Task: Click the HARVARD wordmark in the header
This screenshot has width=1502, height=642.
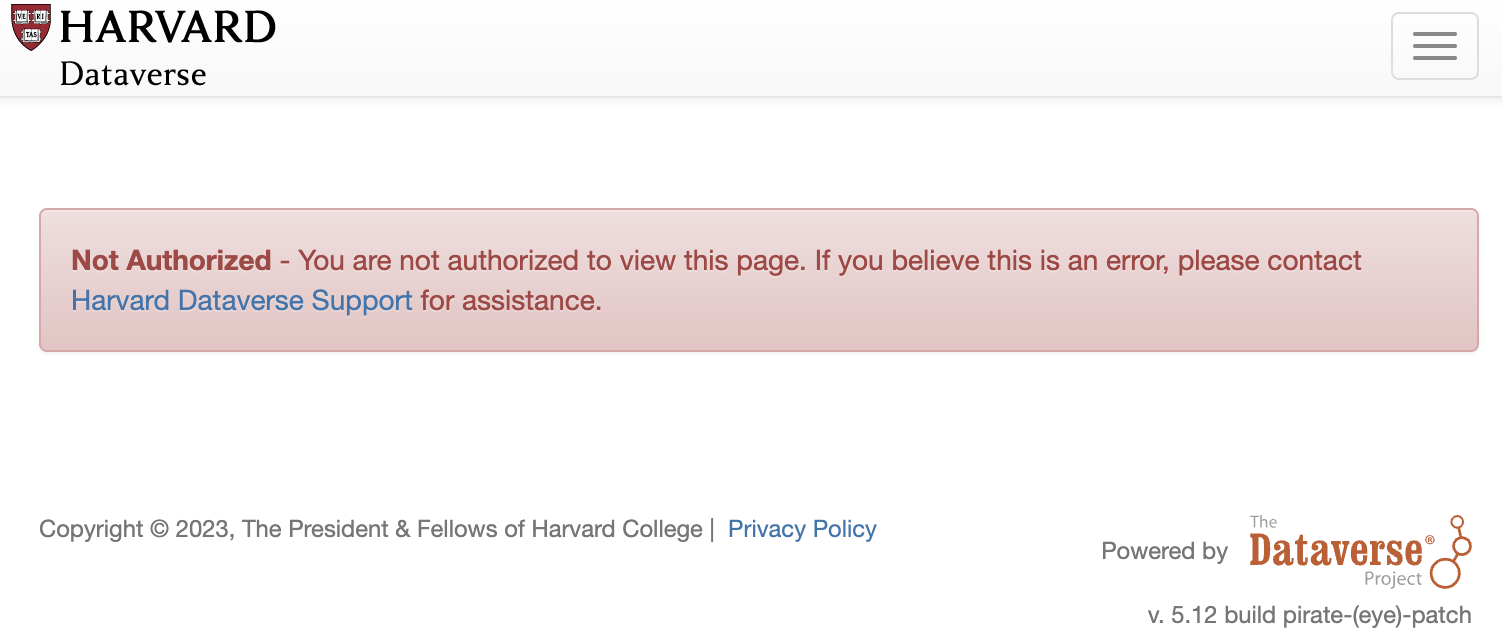Action: pyautogui.click(x=168, y=27)
